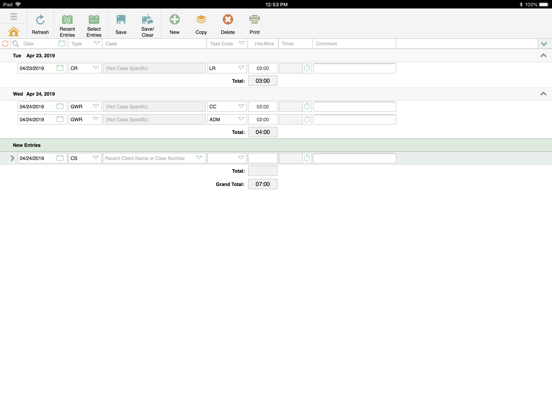Image resolution: width=552 pixels, height=414 pixels.
Task: Expand the new entry row arrow
Action: pos(12,158)
